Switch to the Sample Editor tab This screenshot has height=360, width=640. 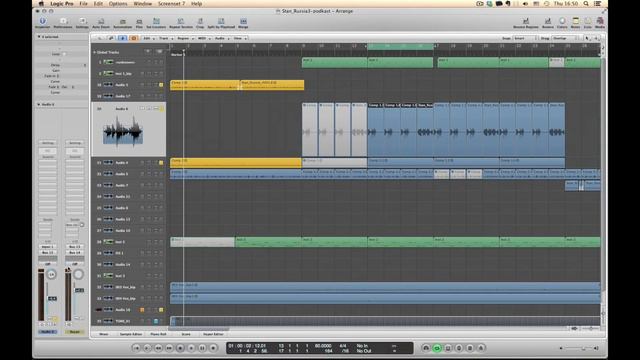pos(131,334)
